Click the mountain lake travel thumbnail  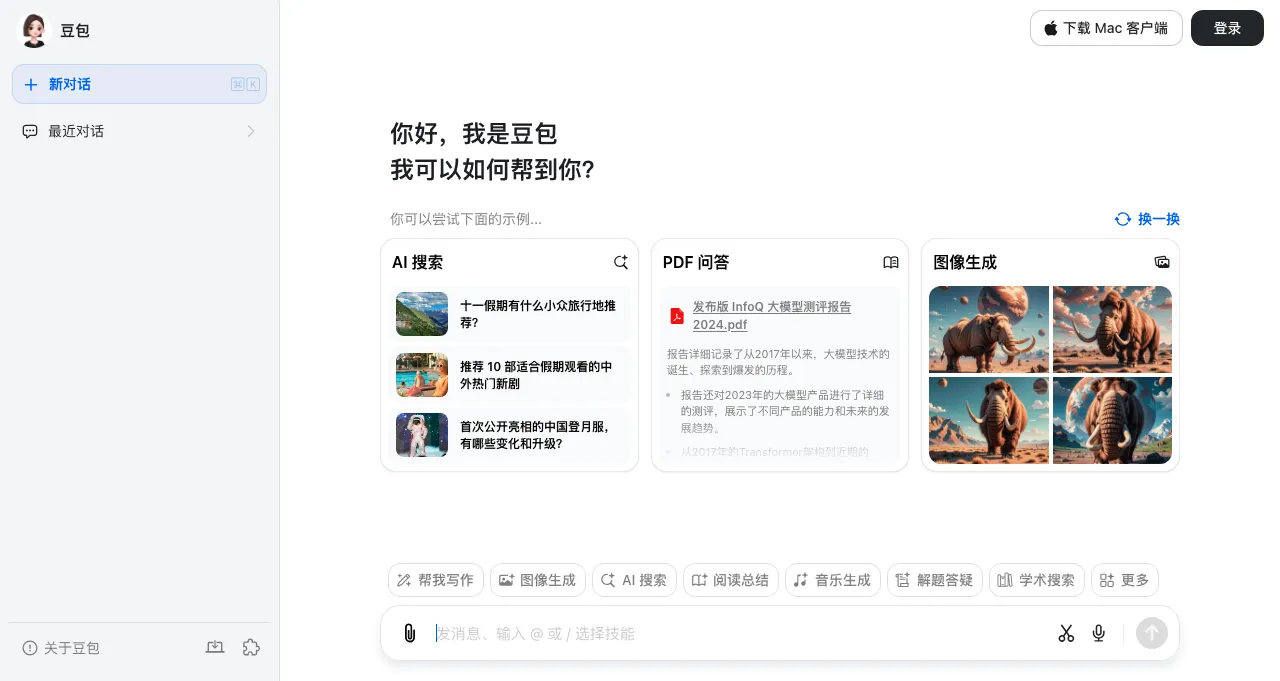click(x=422, y=314)
